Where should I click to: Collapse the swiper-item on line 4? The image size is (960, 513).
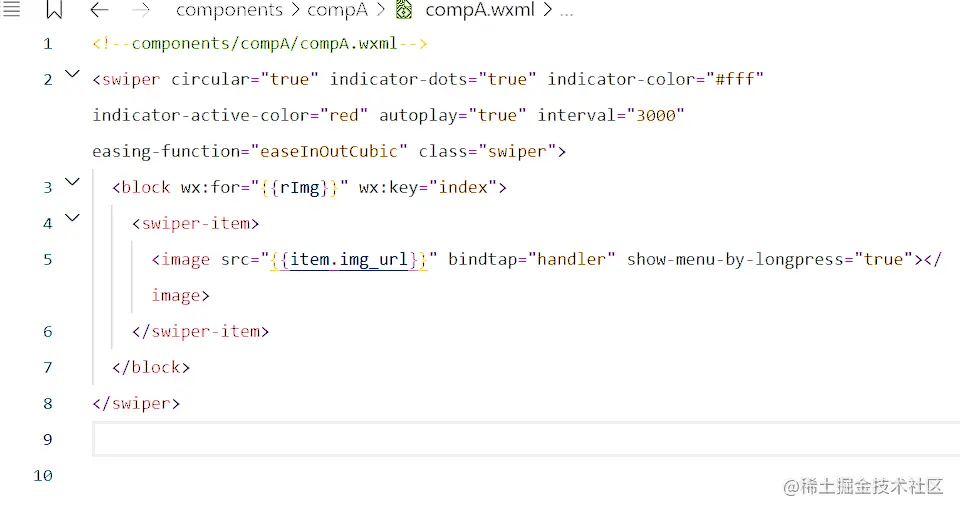[72, 217]
